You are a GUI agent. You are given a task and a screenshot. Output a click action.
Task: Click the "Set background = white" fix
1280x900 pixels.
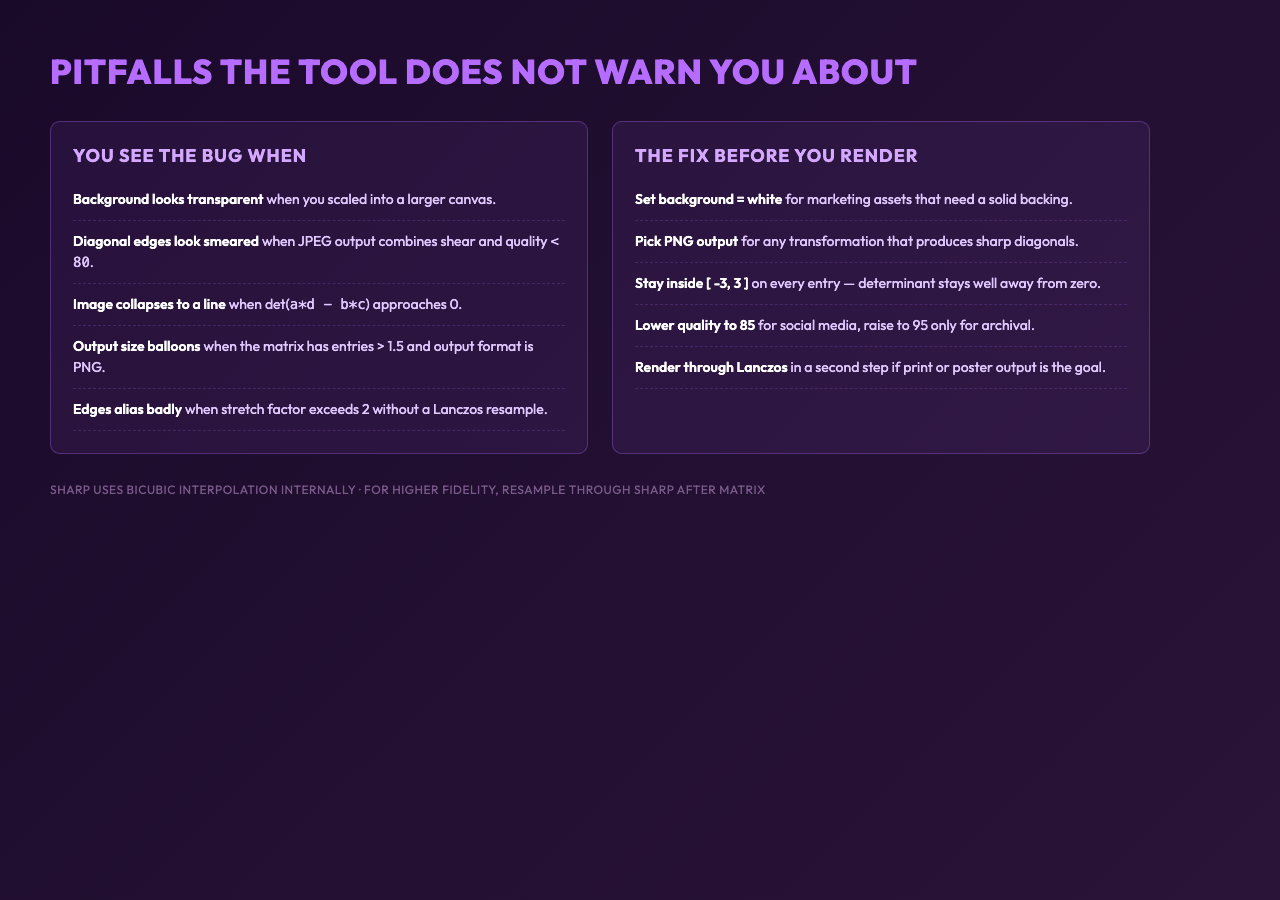pos(881,199)
